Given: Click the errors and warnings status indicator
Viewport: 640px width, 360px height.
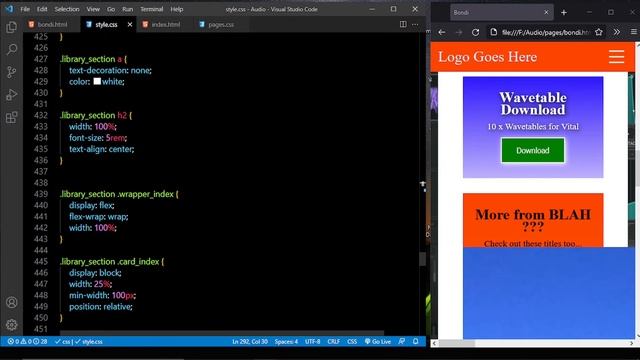Looking at the screenshot, I should click(x=27, y=342).
